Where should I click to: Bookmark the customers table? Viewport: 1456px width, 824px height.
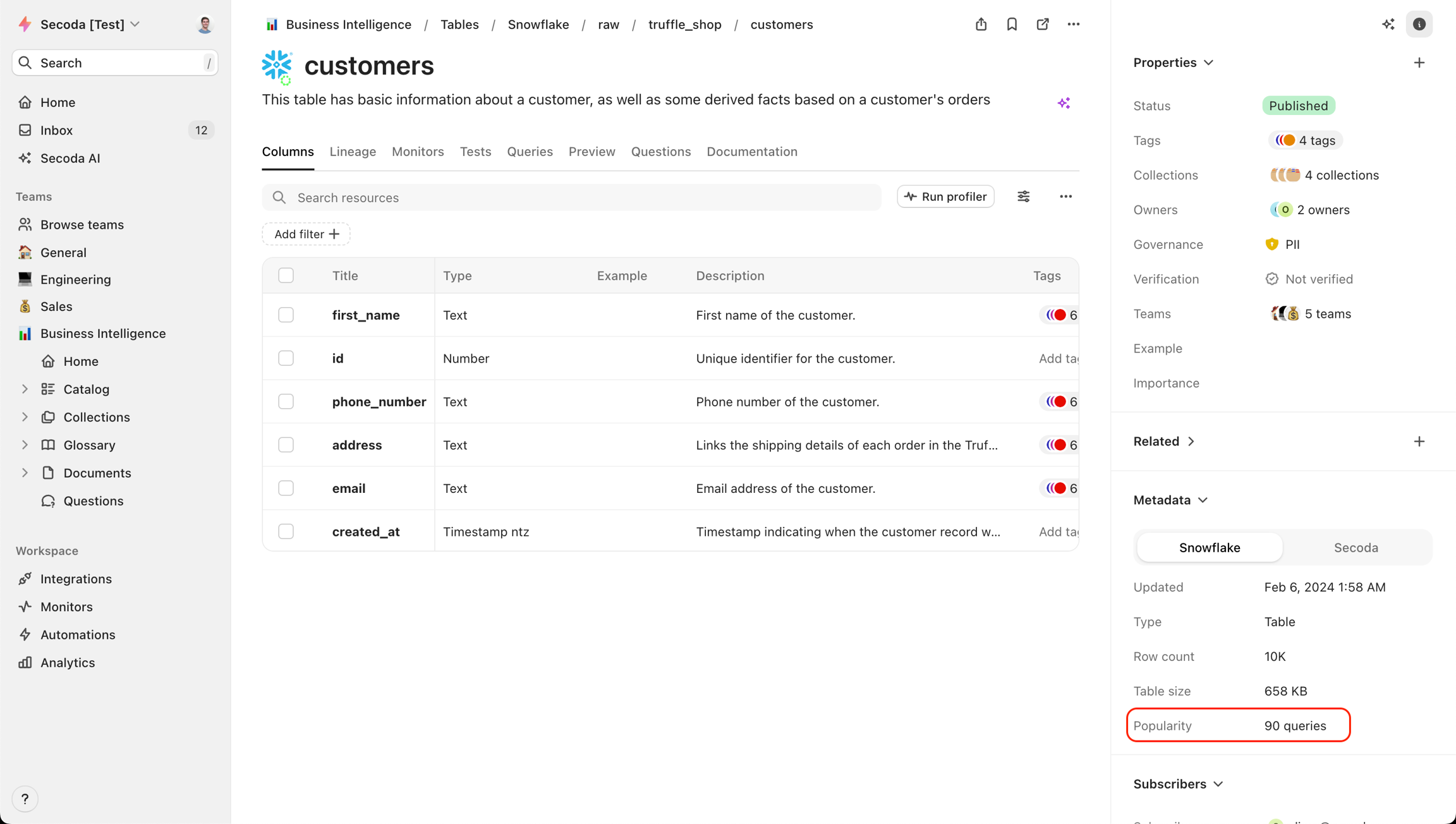[x=1012, y=24]
